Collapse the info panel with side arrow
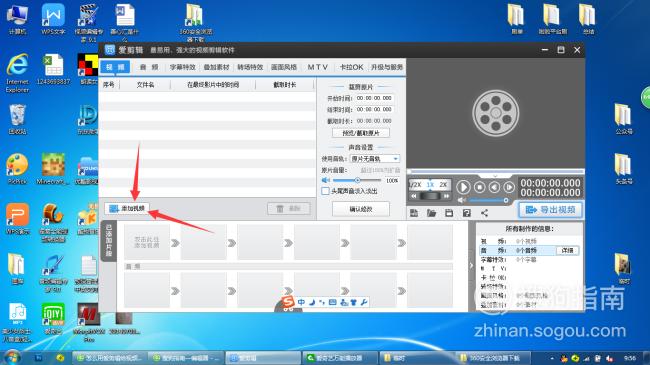 [471, 265]
